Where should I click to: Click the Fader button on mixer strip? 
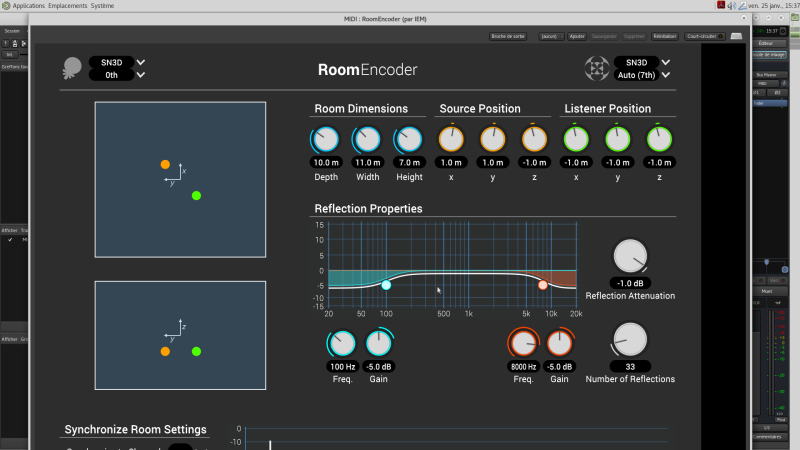coord(770,103)
